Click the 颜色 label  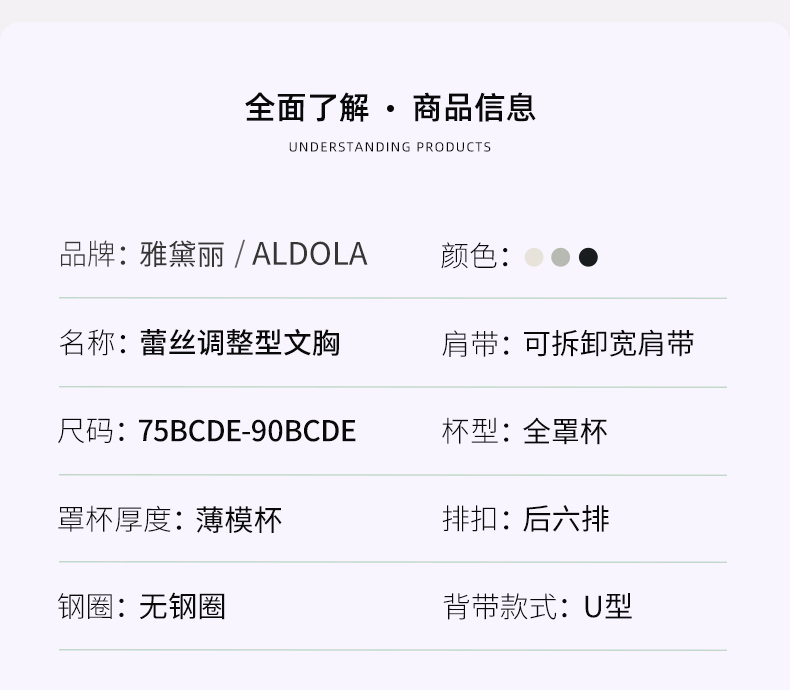[468, 256]
